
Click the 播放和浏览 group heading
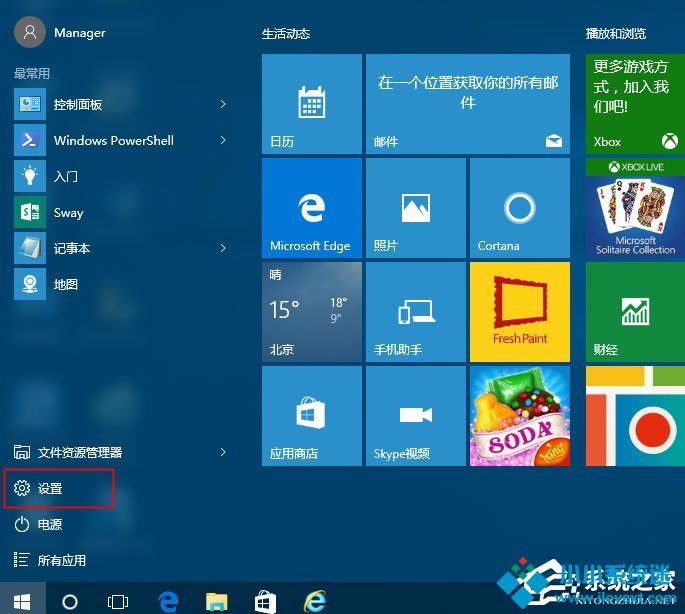click(616, 34)
